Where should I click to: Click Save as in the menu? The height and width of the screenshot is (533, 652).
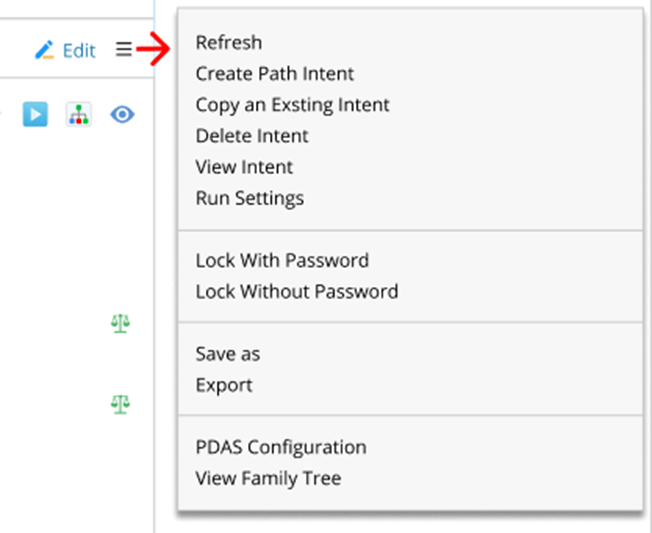click(x=228, y=354)
